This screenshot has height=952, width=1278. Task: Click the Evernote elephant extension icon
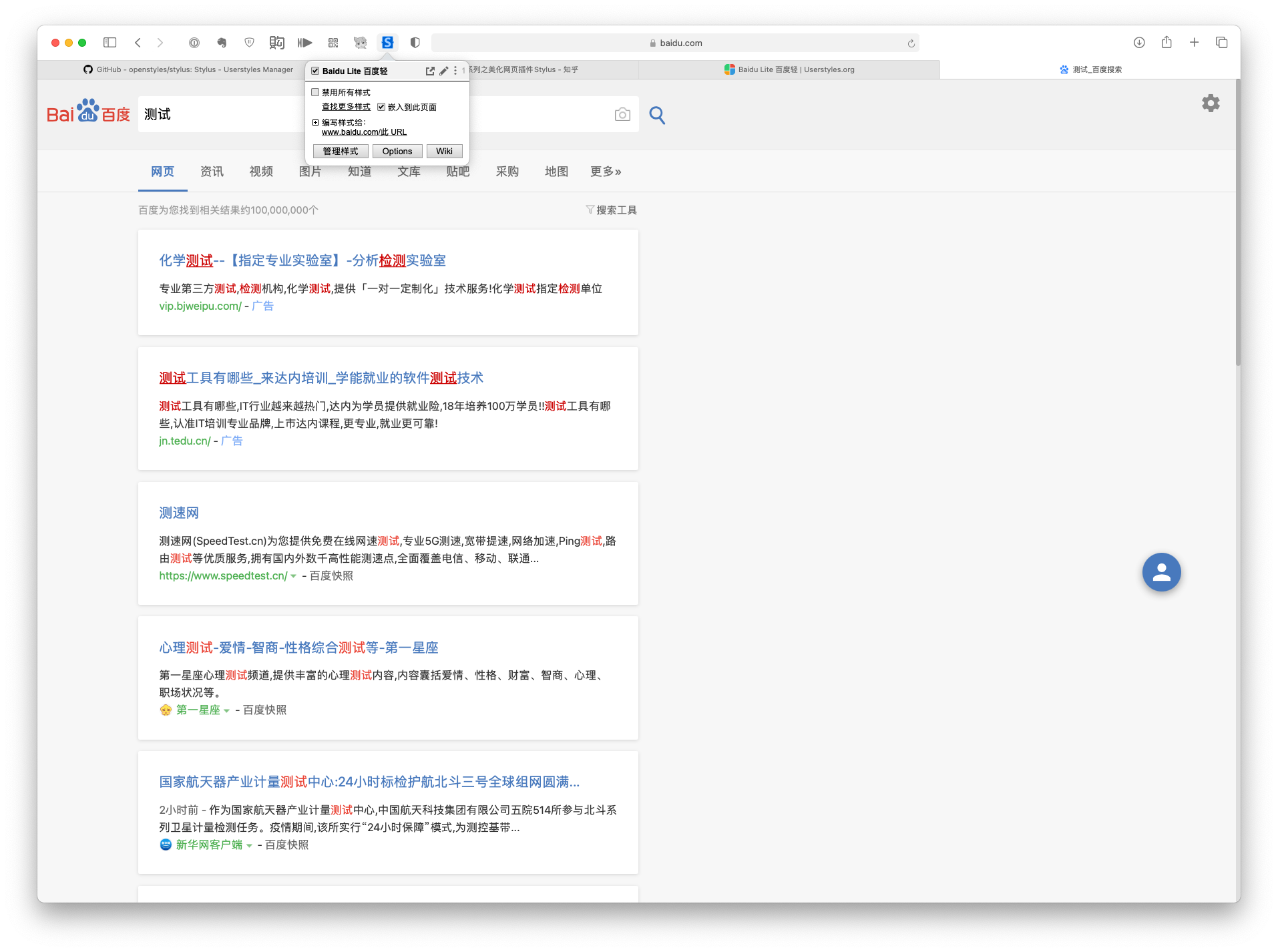[222, 43]
